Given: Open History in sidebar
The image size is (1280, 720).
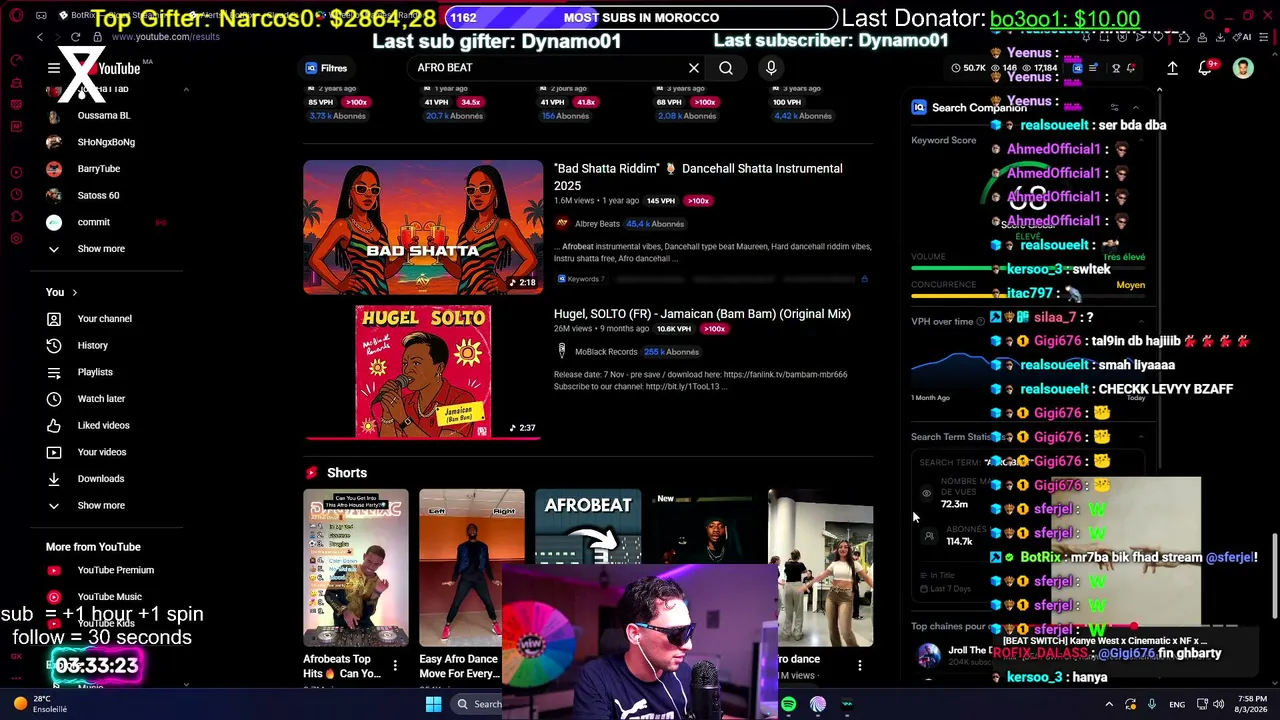Looking at the screenshot, I should pos(93,346).
